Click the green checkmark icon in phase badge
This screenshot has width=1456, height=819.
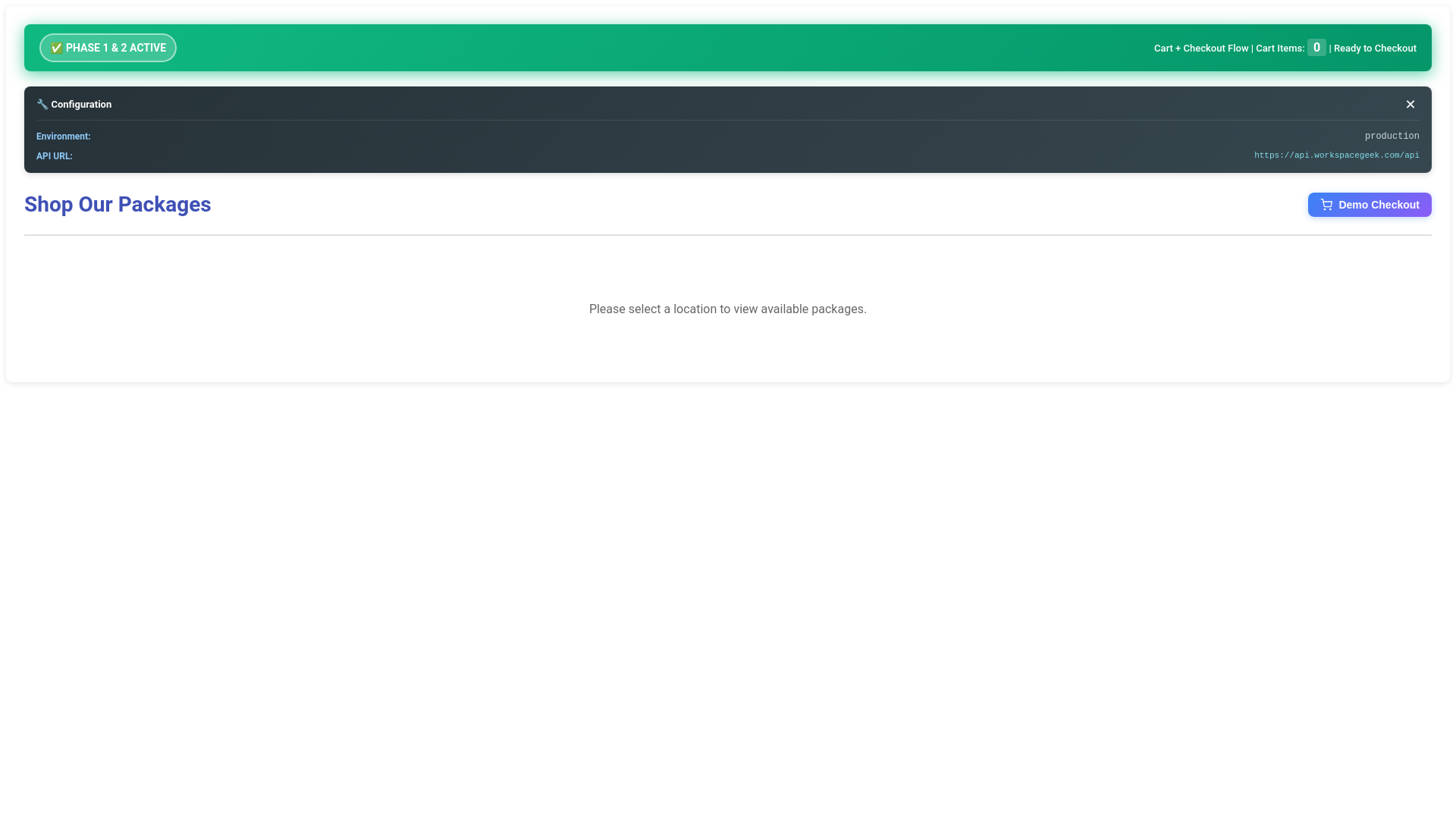point(57,48)
